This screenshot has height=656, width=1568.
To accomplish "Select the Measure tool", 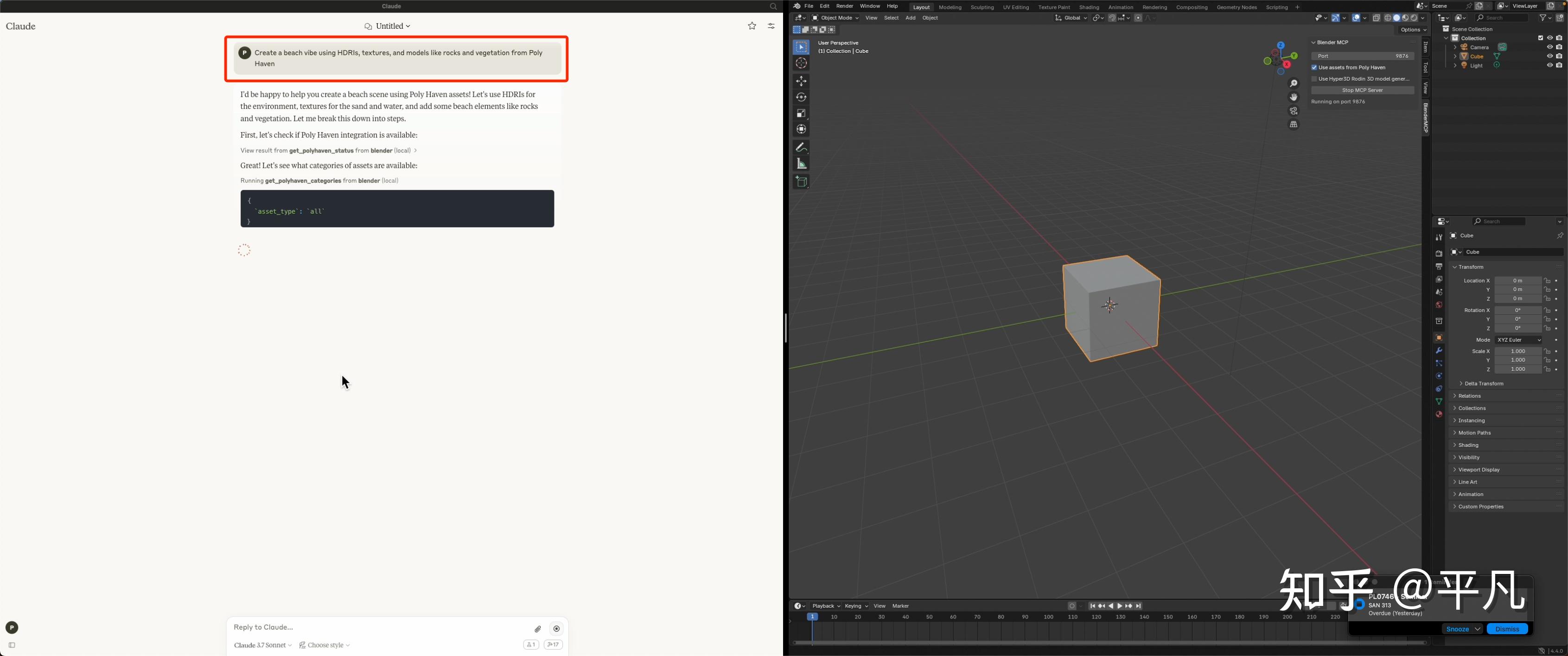I will tap(801, 163).
